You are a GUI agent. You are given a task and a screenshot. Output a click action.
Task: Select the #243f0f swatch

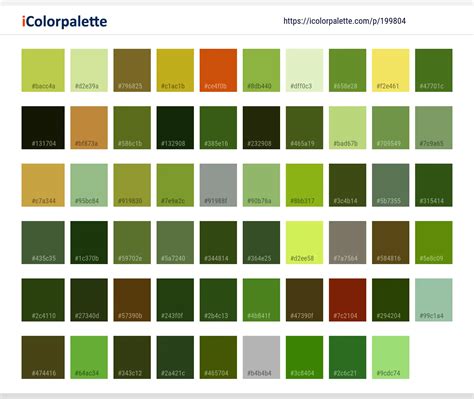pos(175,300)
